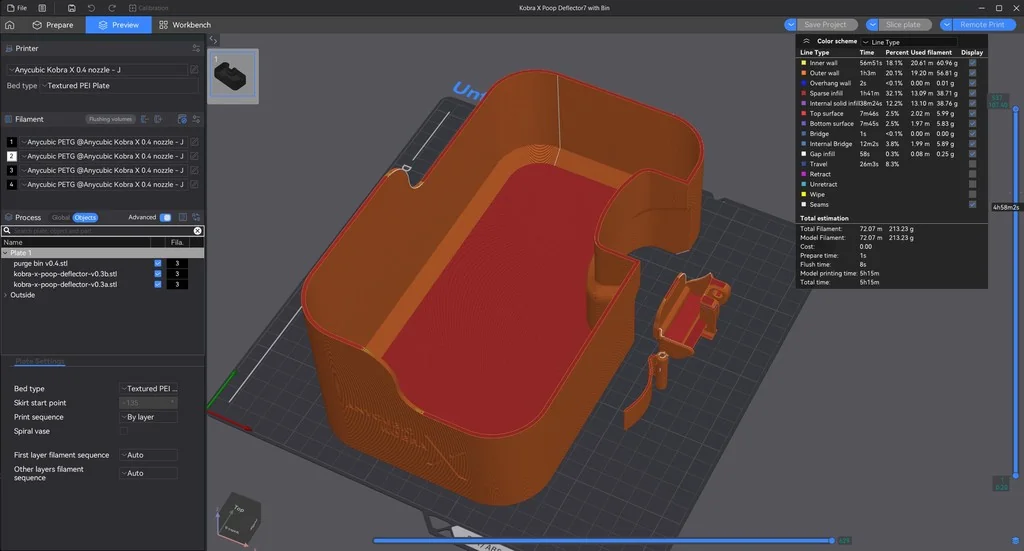Click edit icon for filament 1
The height and width of the screenshot is (551, 1024).
194,142
